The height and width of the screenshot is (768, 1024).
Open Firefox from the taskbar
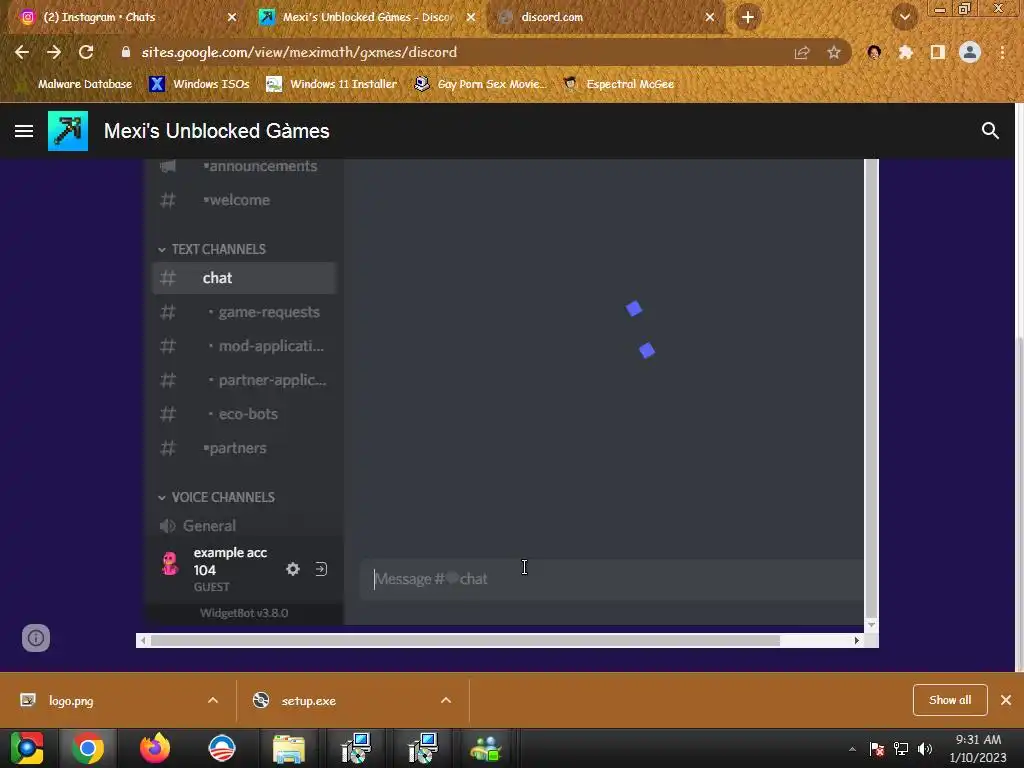click(x=155, y=748)
